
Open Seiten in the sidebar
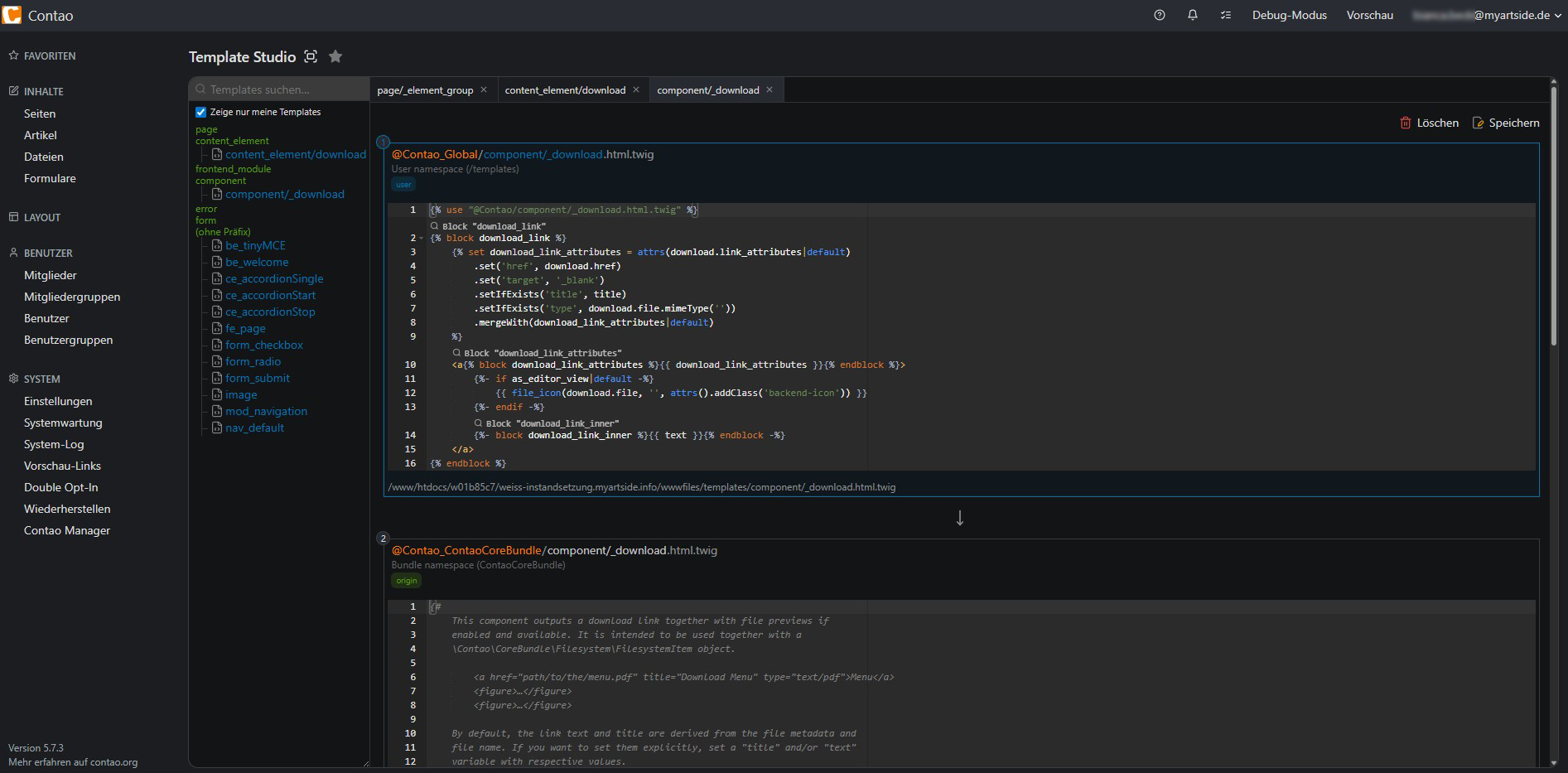point(40,114)
